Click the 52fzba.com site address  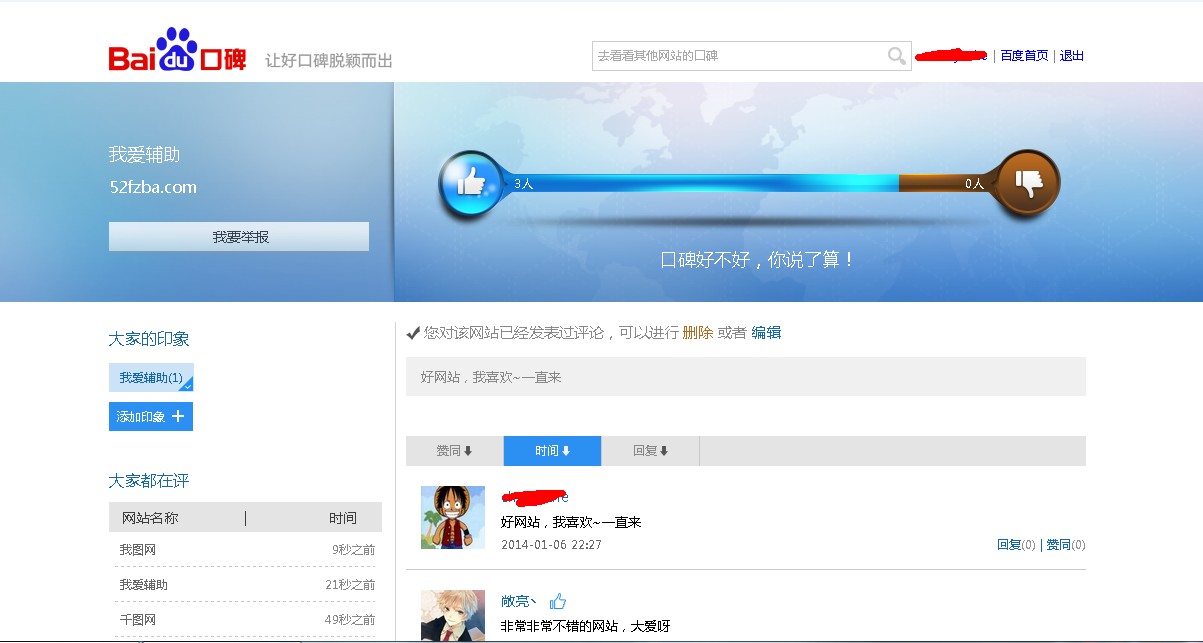(153, 187)
